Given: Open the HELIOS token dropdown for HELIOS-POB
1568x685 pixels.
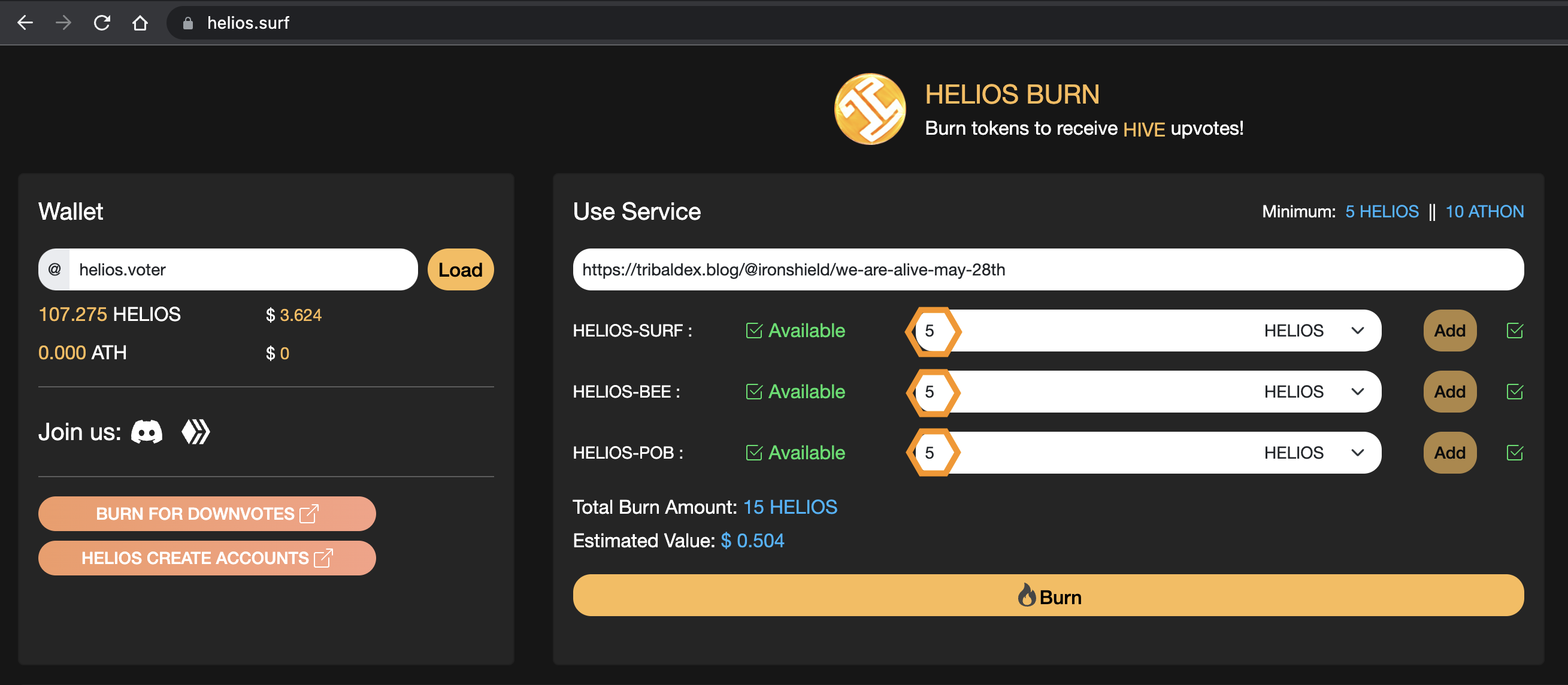Looking at the screenshot, I should click(1313, 452).
